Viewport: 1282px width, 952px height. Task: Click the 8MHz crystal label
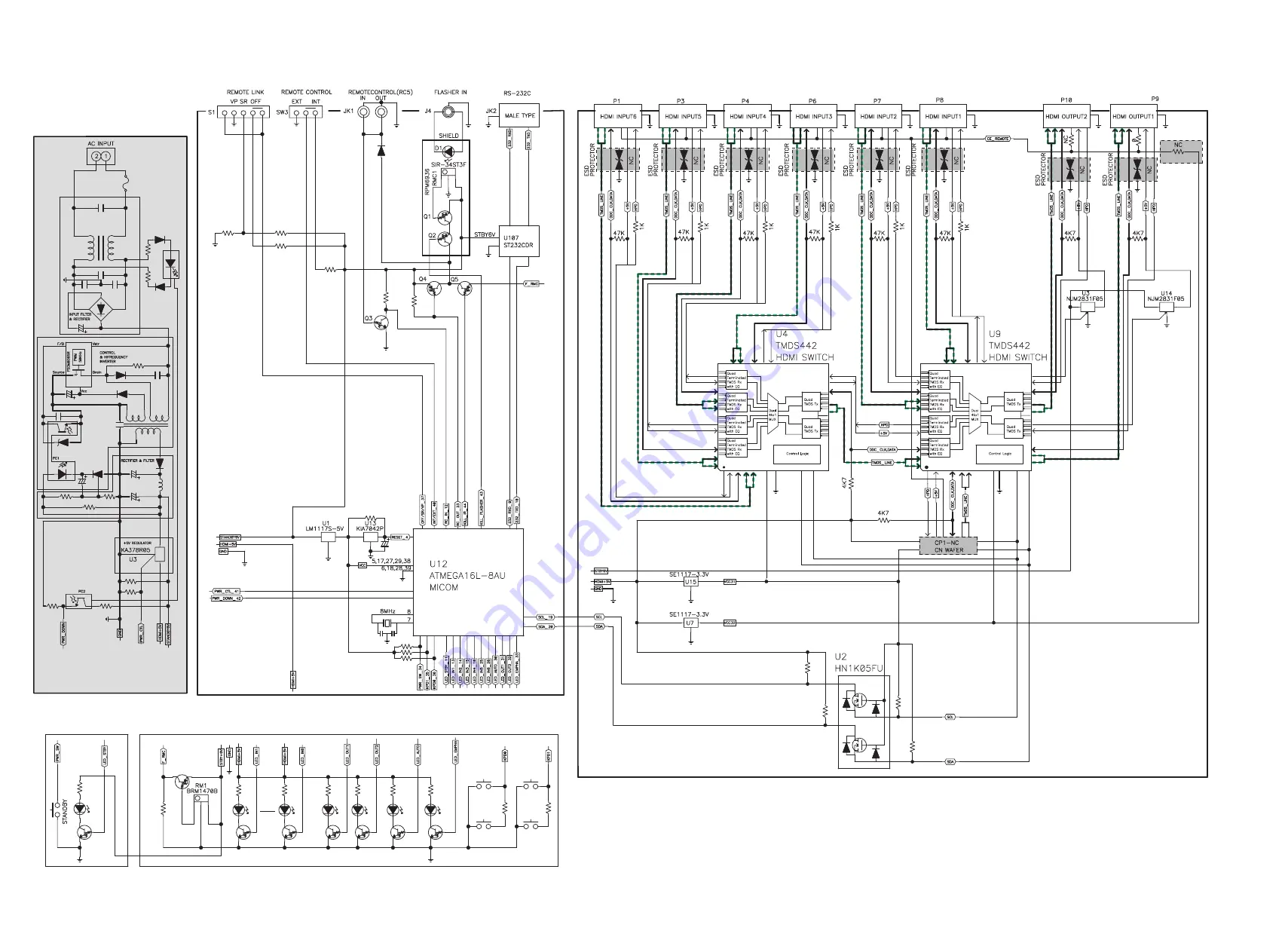click(x=387, y=611)
